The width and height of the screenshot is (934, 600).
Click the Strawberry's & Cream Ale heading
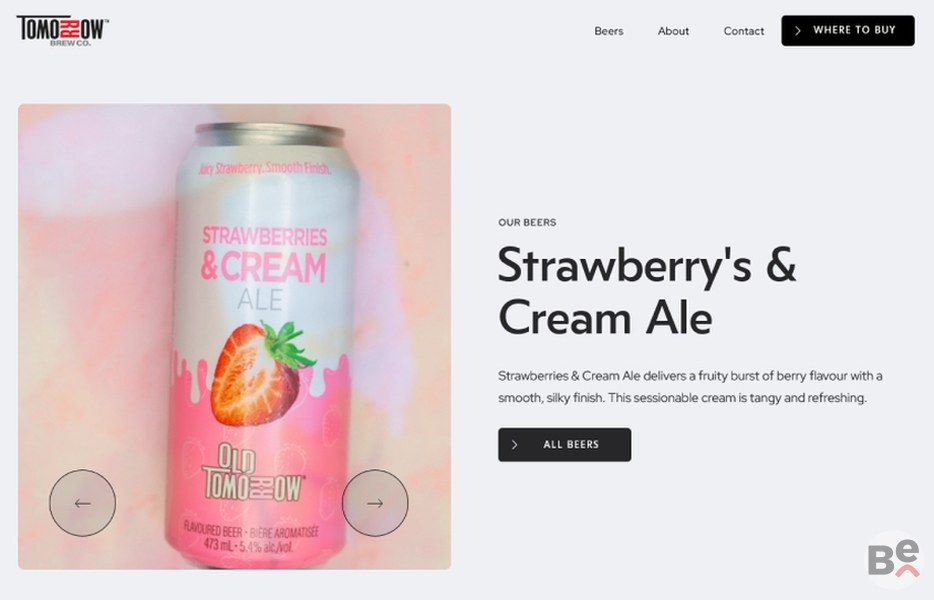(647, 291)
